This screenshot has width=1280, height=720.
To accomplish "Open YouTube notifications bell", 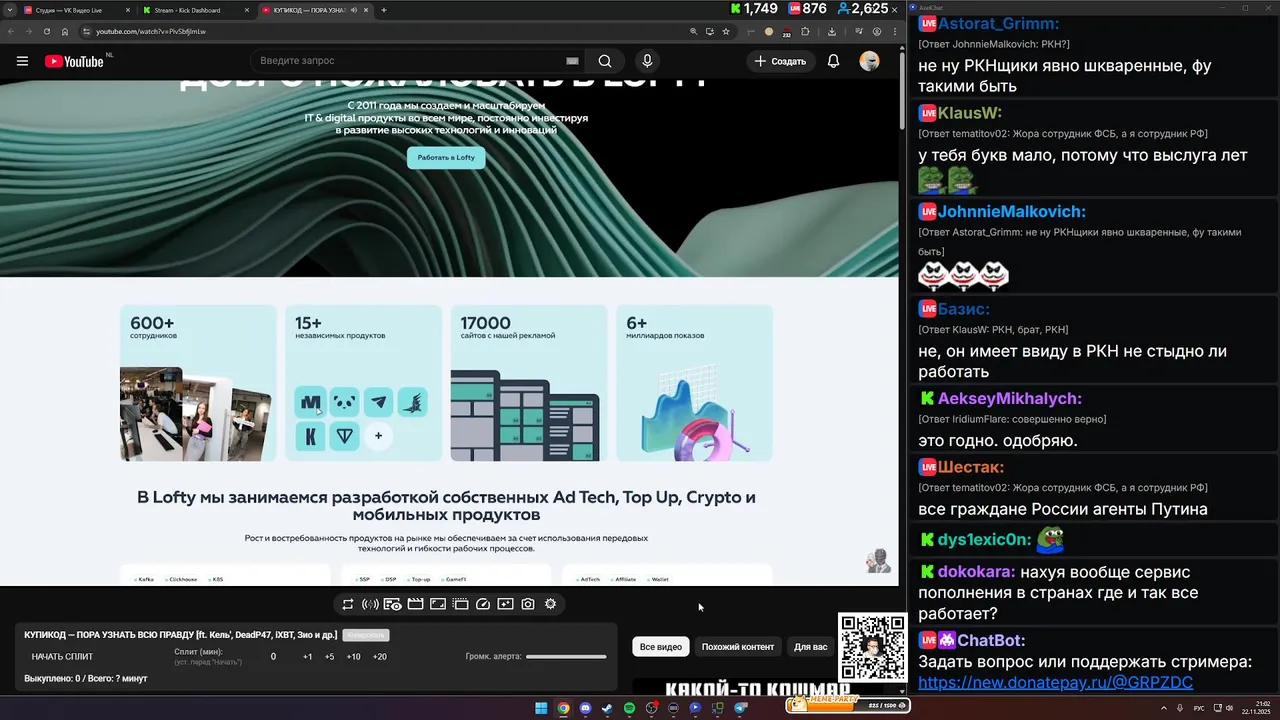I will [x=833, y=61].
